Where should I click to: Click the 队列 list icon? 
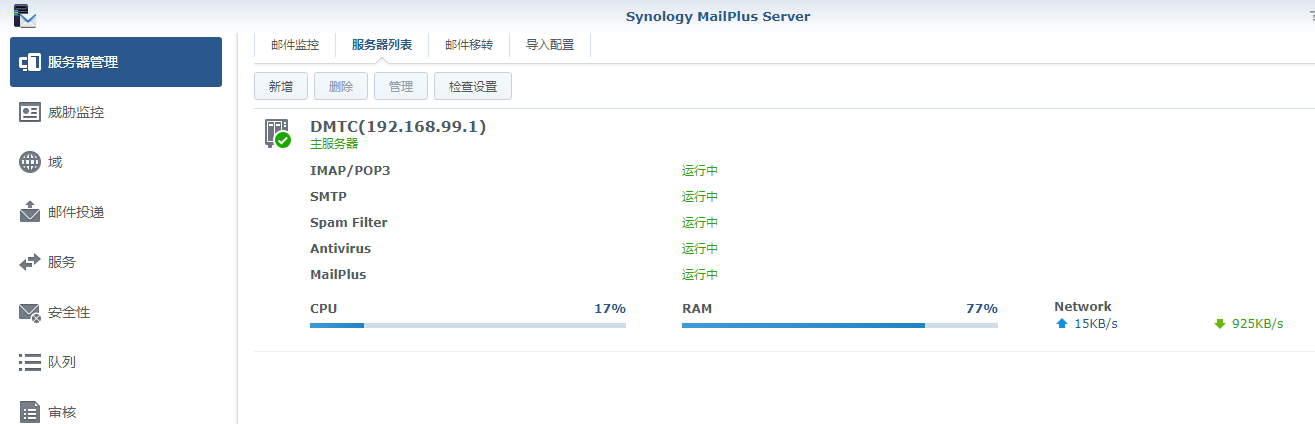click(x=30, y=362)
